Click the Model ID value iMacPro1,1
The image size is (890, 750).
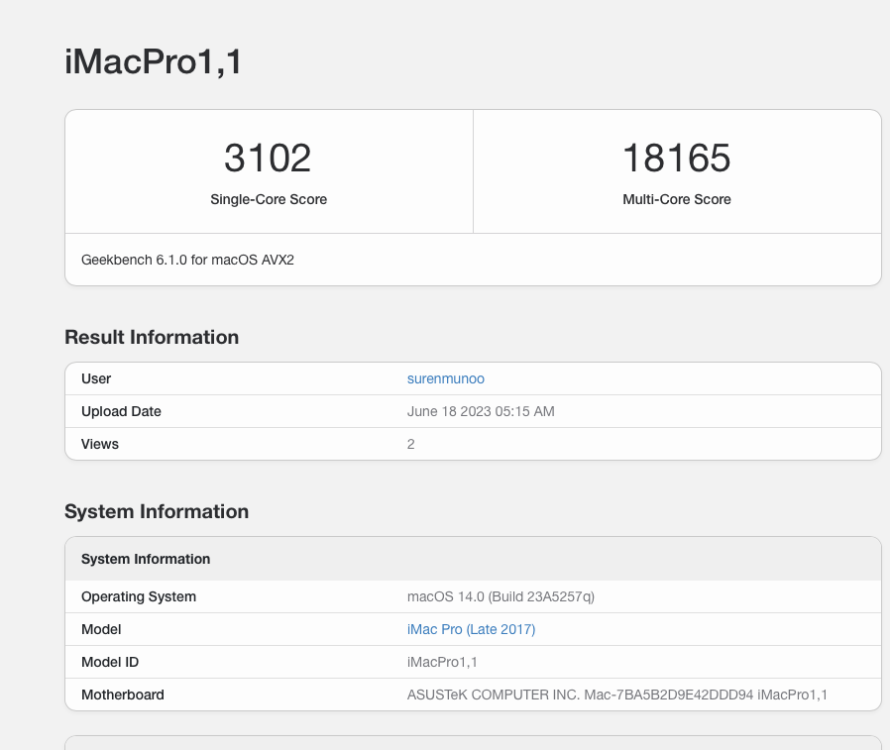(x=442, y=662)
